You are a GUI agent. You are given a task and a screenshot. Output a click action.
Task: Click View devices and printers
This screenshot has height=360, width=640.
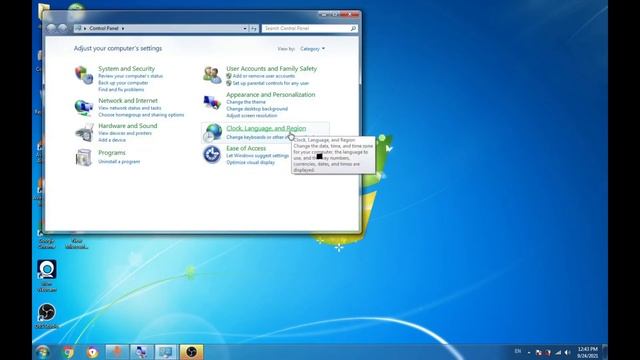click(x=124, y=133)
